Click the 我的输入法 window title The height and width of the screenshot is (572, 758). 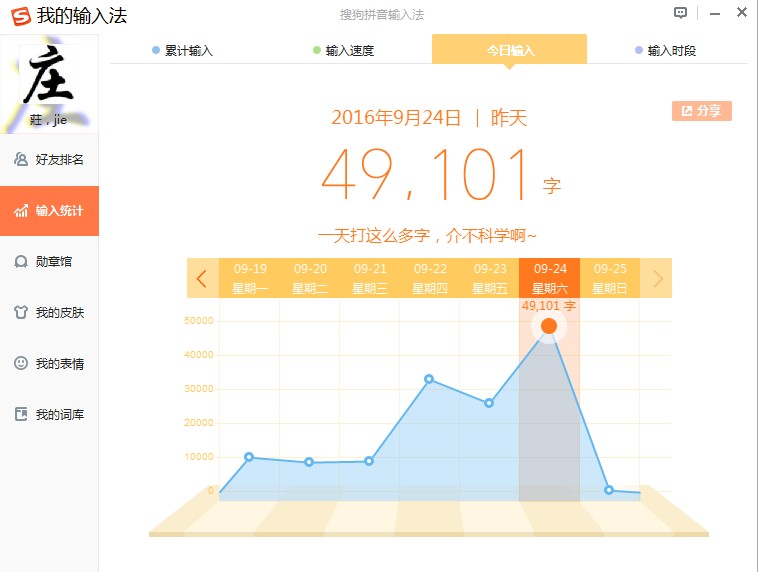(82, 16)
